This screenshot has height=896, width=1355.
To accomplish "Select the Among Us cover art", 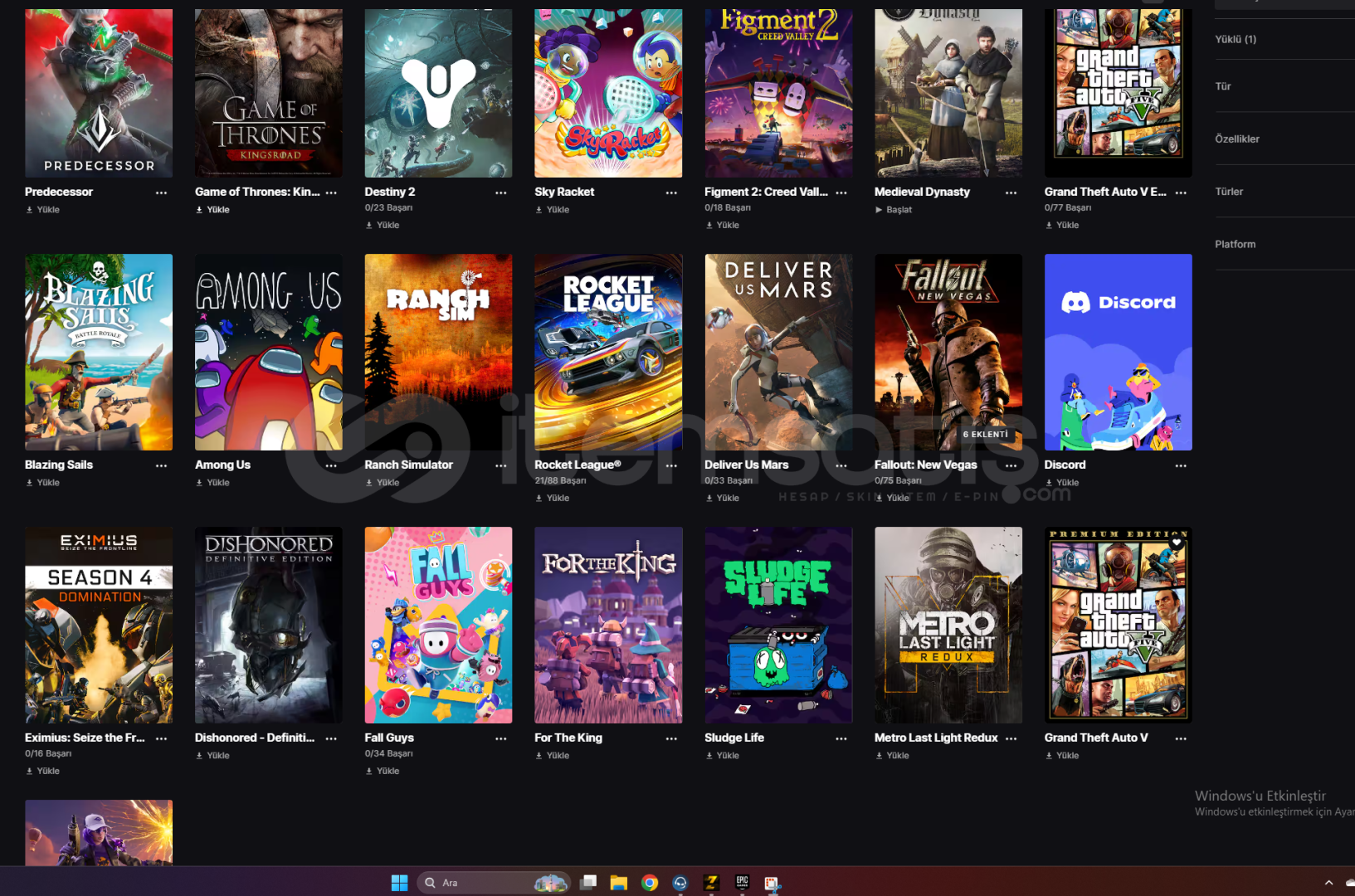I will (x=269, y=352).
